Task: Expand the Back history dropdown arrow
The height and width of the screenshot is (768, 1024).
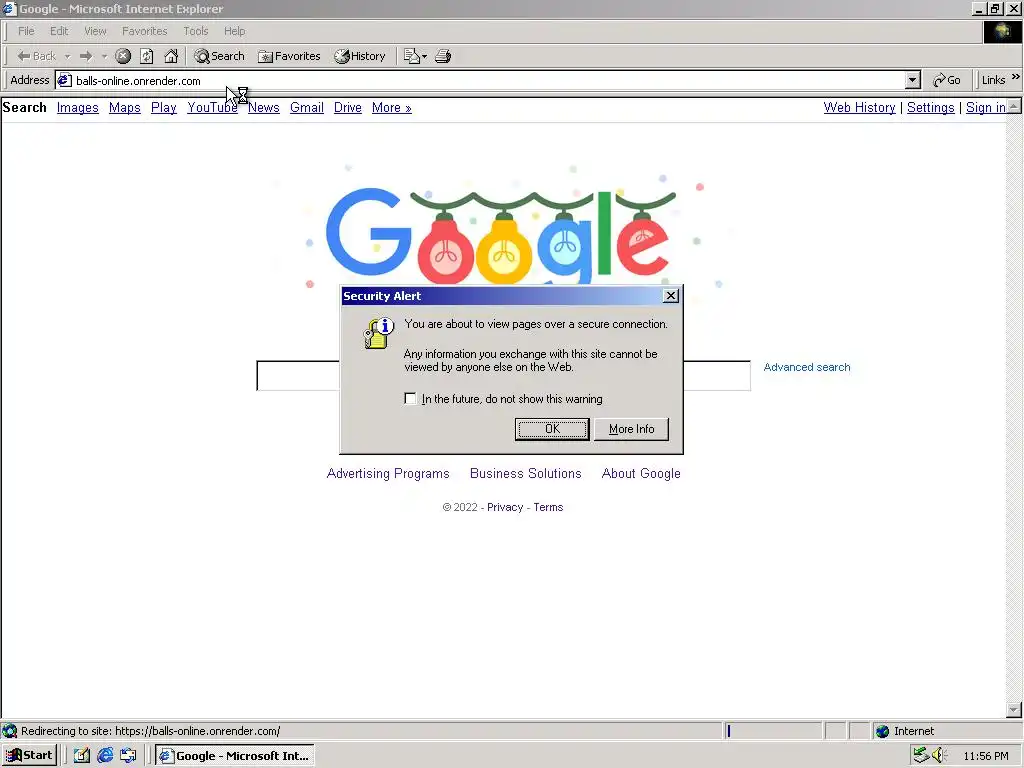Action: click(x=67, y=57)
